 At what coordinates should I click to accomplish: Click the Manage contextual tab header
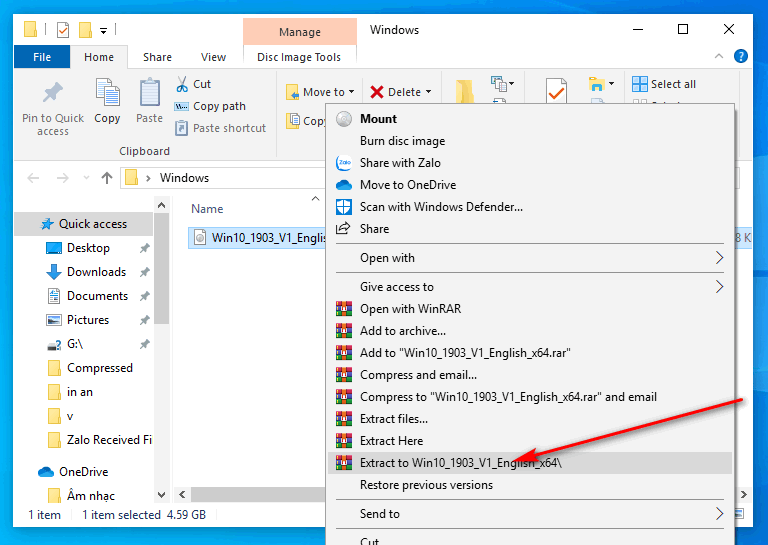click(x=300, y=32)
